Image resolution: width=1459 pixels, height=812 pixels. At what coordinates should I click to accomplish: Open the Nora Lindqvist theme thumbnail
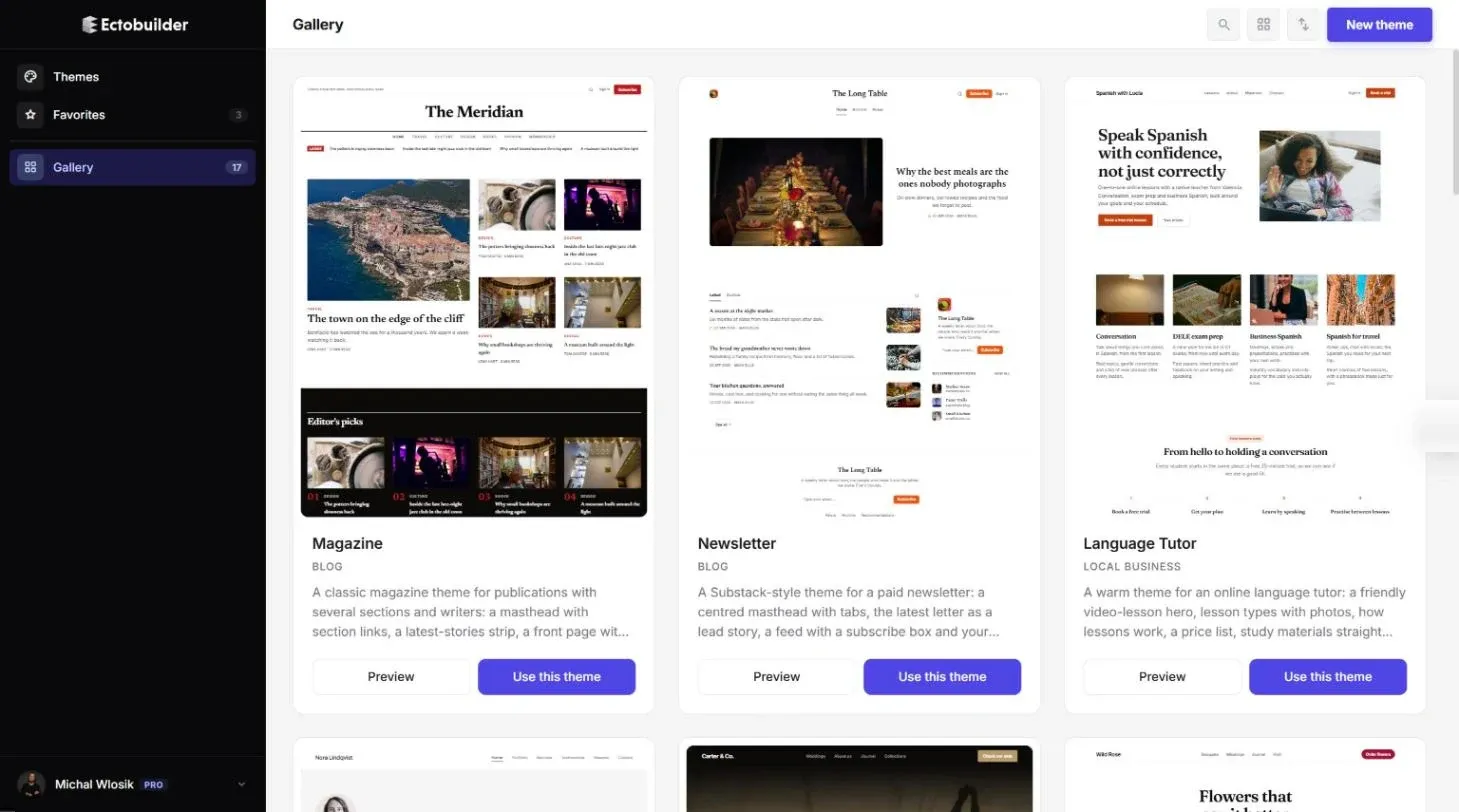click(x=474, y=776)
